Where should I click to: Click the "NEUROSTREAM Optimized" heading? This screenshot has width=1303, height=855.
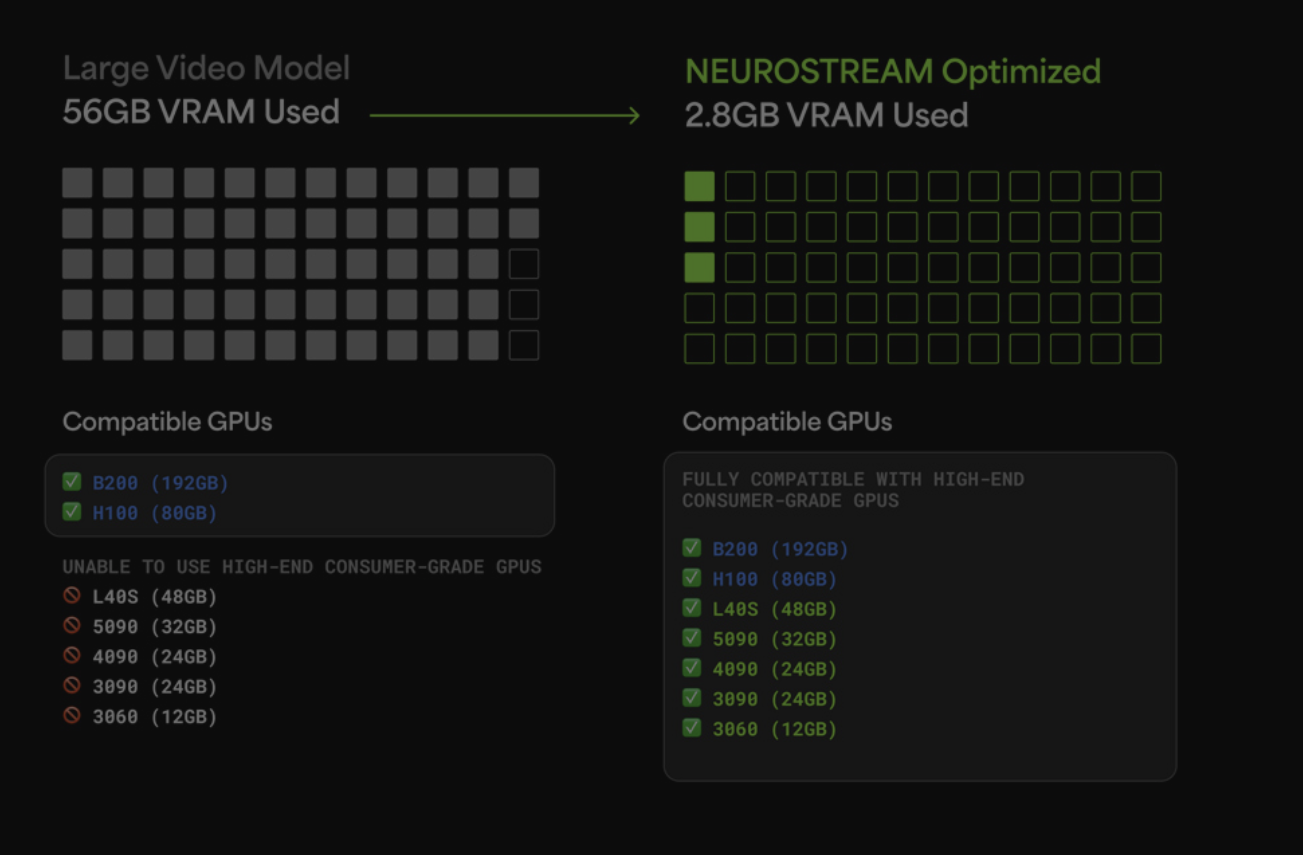click(893, 72)
